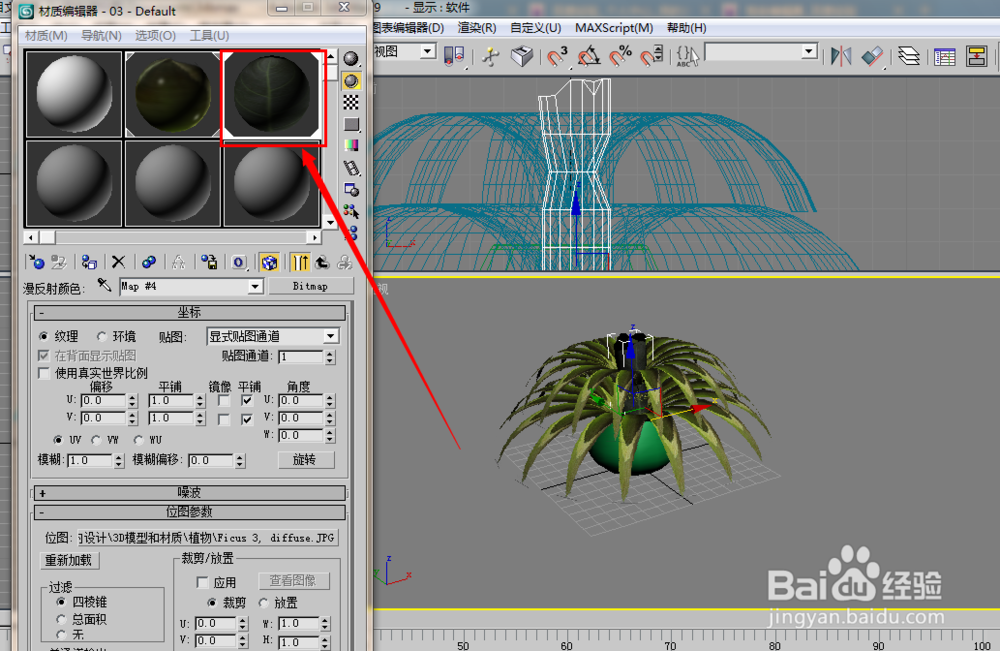Toggle the Angle Snap icon
The height and width of the screenshot is (651, 1000).
(588, 56)
